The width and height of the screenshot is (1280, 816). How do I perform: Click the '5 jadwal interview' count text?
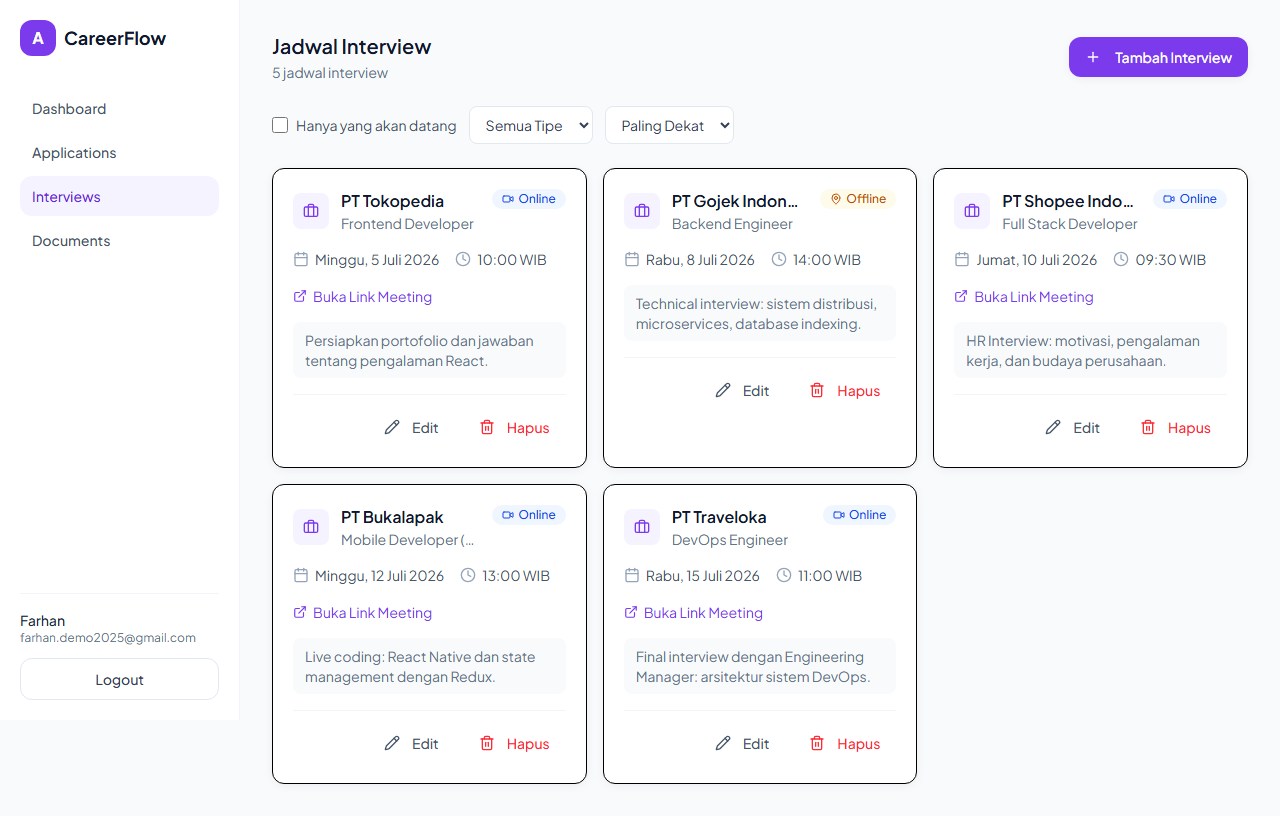(330, 73)
